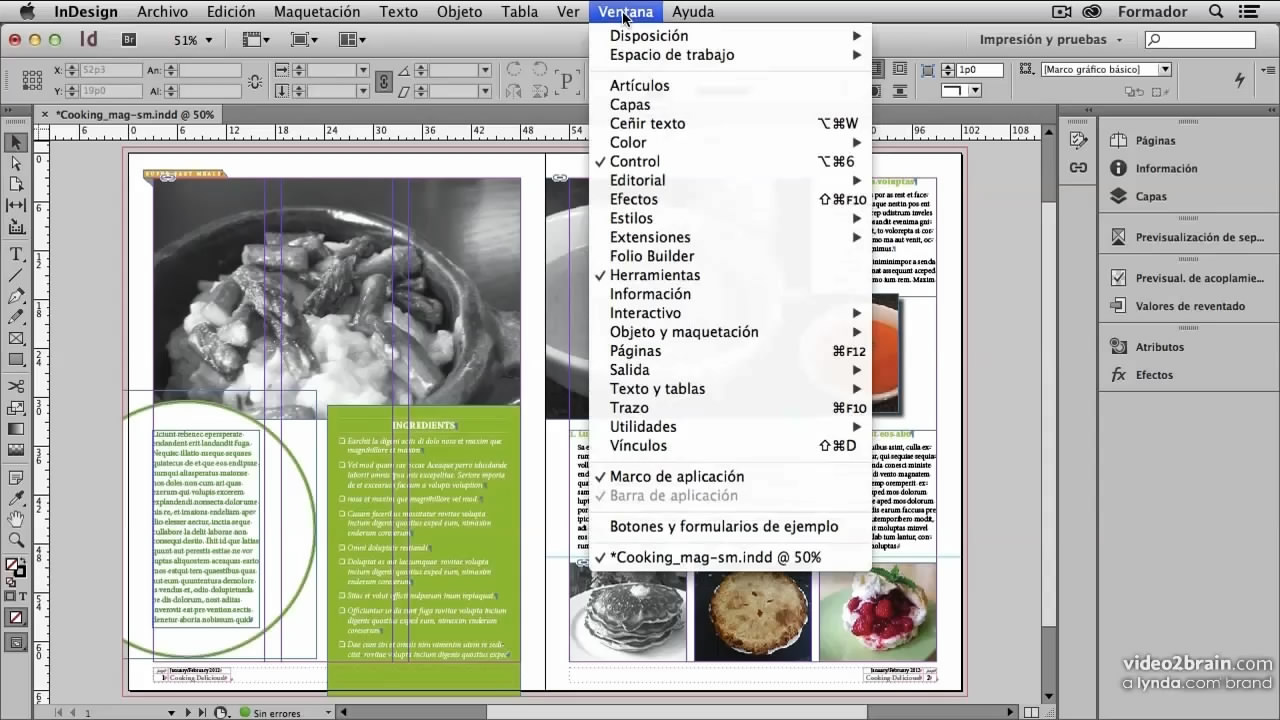Click the fill and stroke color swatch
1280x720 pixels.
[x=15, y=568]
